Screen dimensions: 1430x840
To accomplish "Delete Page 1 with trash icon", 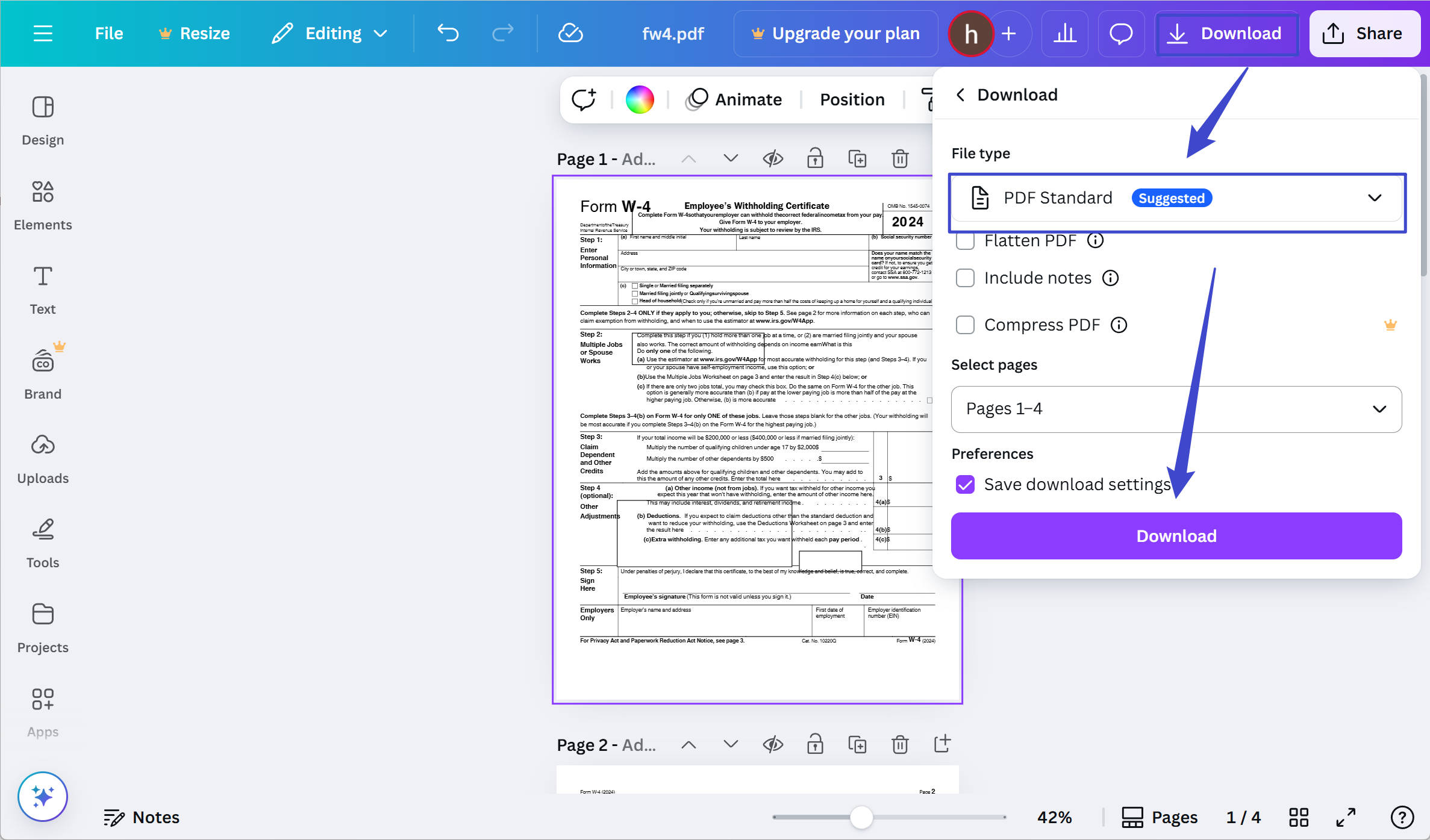I will pos(900,159).
